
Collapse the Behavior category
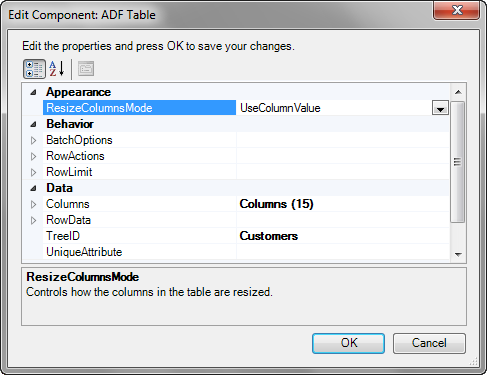coord(33,124)
